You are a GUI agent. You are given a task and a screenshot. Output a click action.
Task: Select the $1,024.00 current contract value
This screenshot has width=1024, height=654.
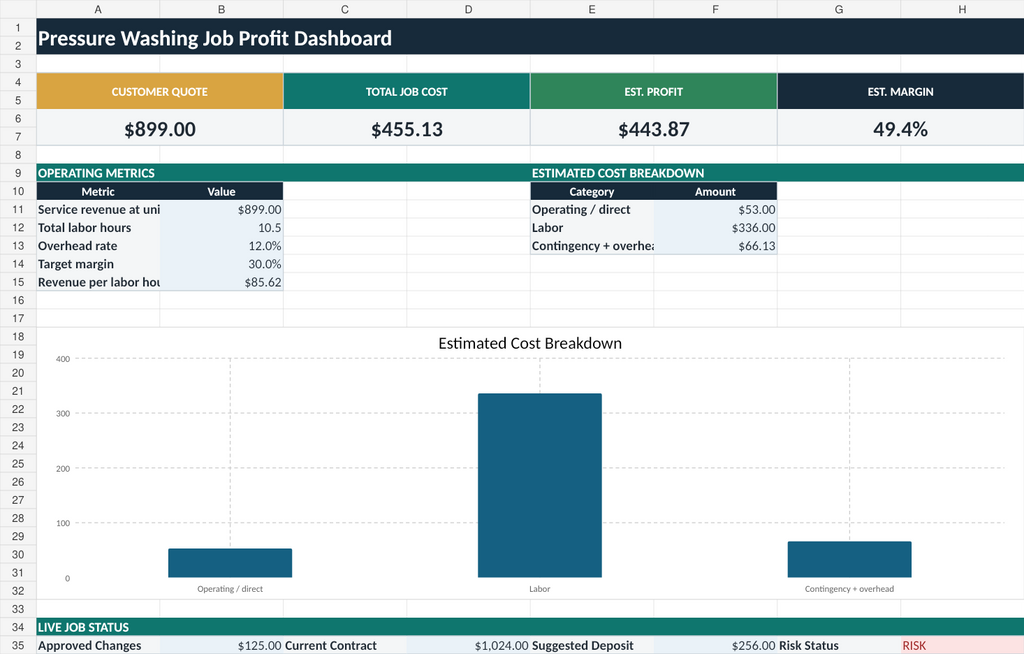[x=468, y=646]
